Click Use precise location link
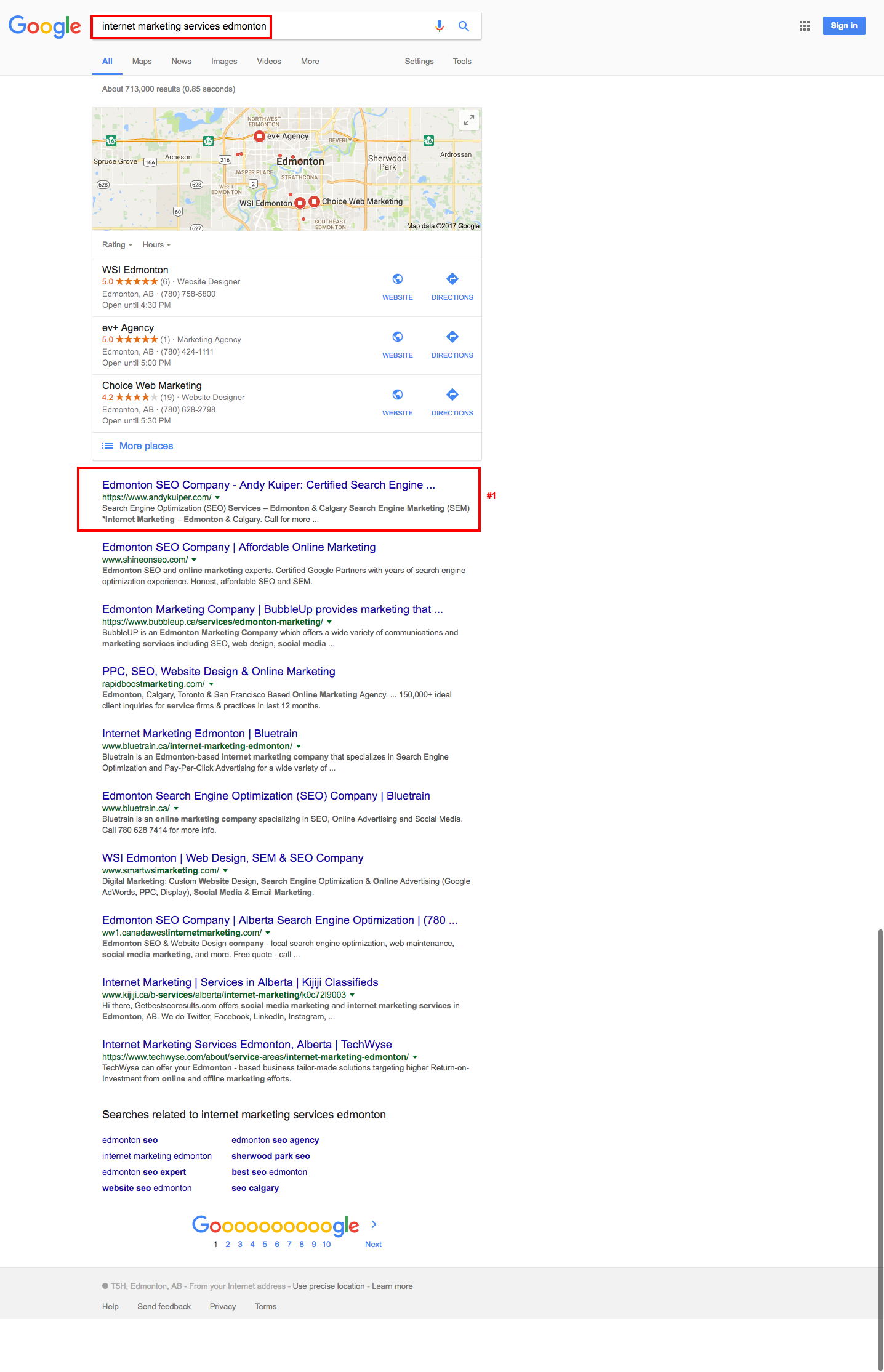884x1372 pixels. (329, 1286)
